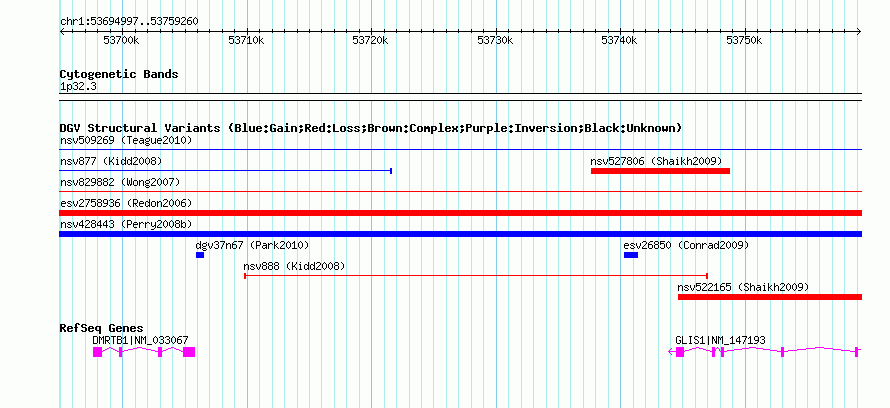
Task: Click the chr1:53694997..53759260 coordinate label
Action: click(x=129, y=22)
